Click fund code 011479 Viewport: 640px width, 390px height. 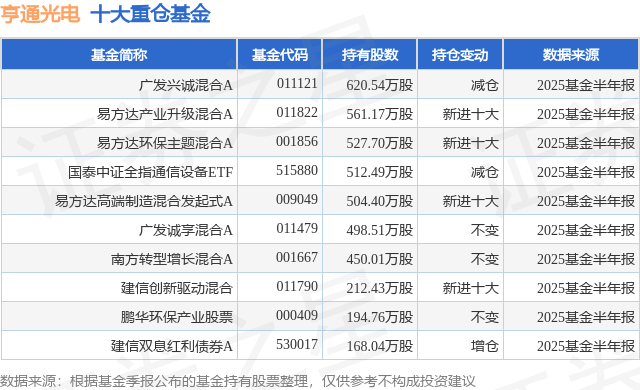297,228
